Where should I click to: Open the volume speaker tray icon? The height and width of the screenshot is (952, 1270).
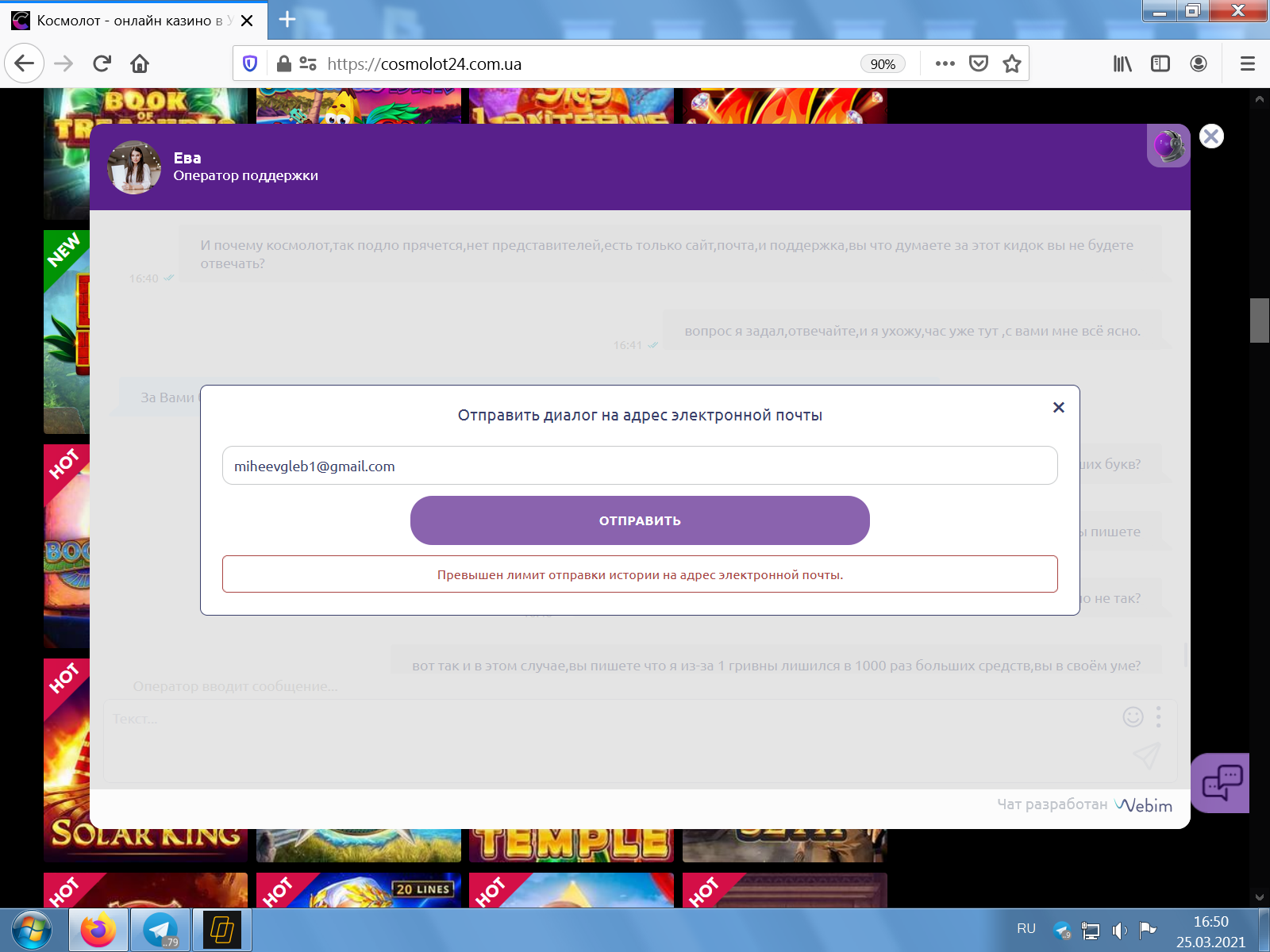click(x=1119, y=930)
